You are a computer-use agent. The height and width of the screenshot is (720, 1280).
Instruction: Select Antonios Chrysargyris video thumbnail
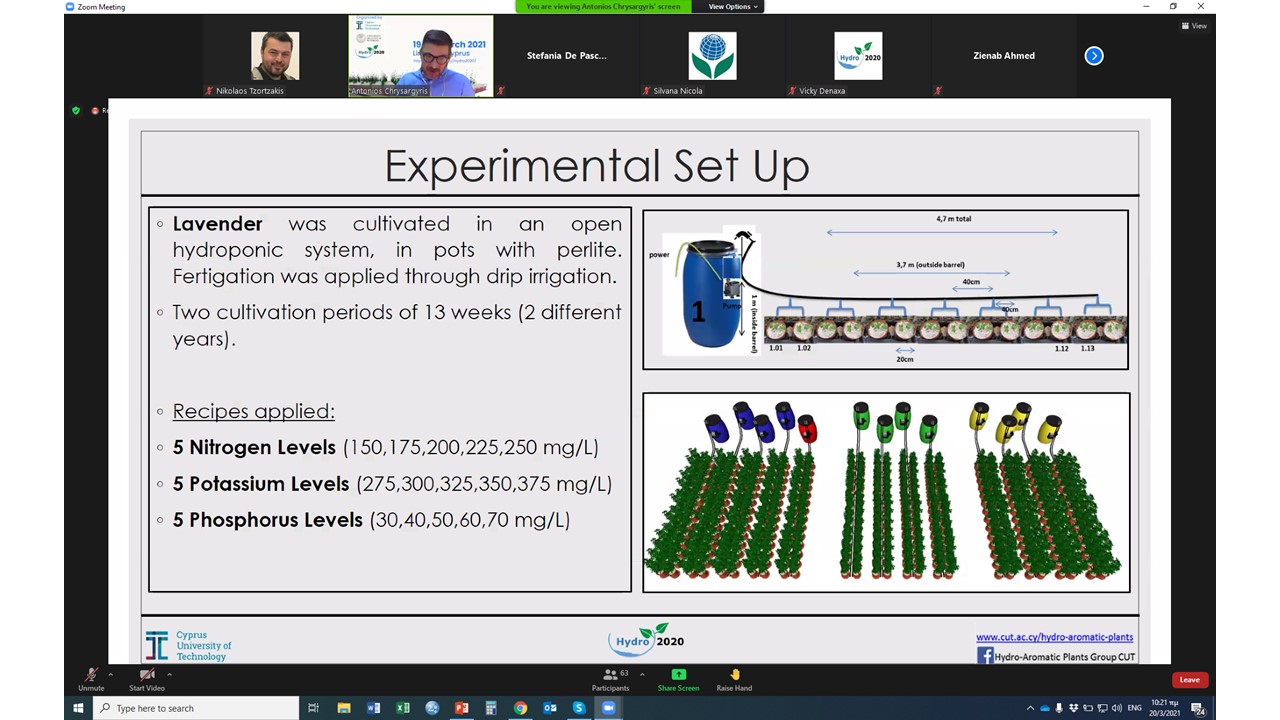point(420,57)
